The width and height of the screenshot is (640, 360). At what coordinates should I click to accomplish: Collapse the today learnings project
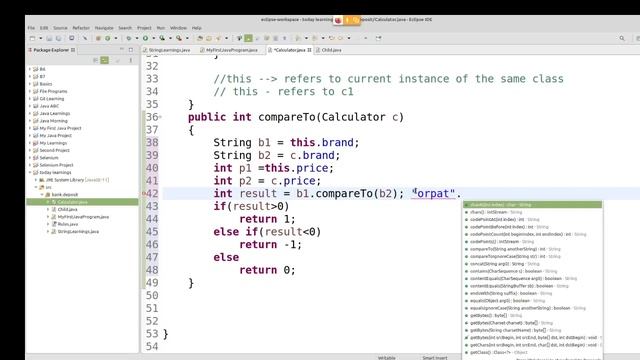30,172
